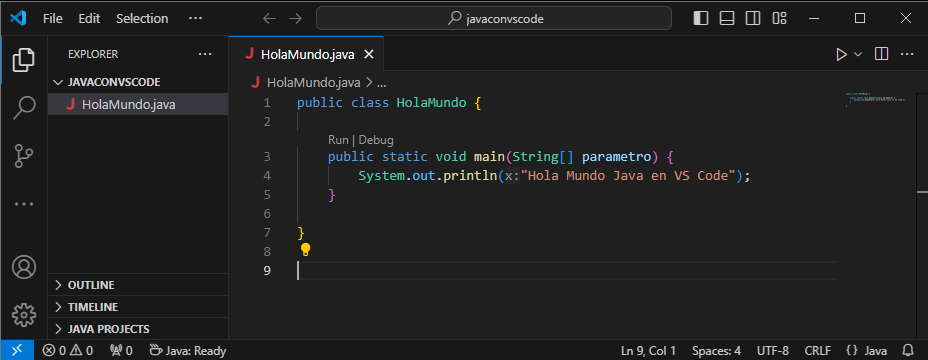This screenshot has height=360, width=928.
Task: Open more editor actions menu
Action: point(907,54)
